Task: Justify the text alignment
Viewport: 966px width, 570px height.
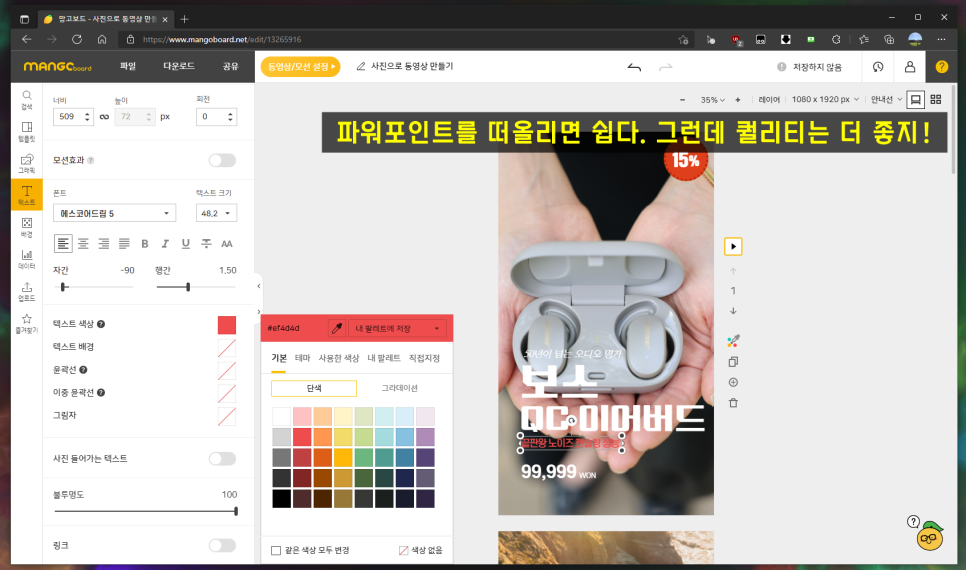Action: [x=124, y=243]
